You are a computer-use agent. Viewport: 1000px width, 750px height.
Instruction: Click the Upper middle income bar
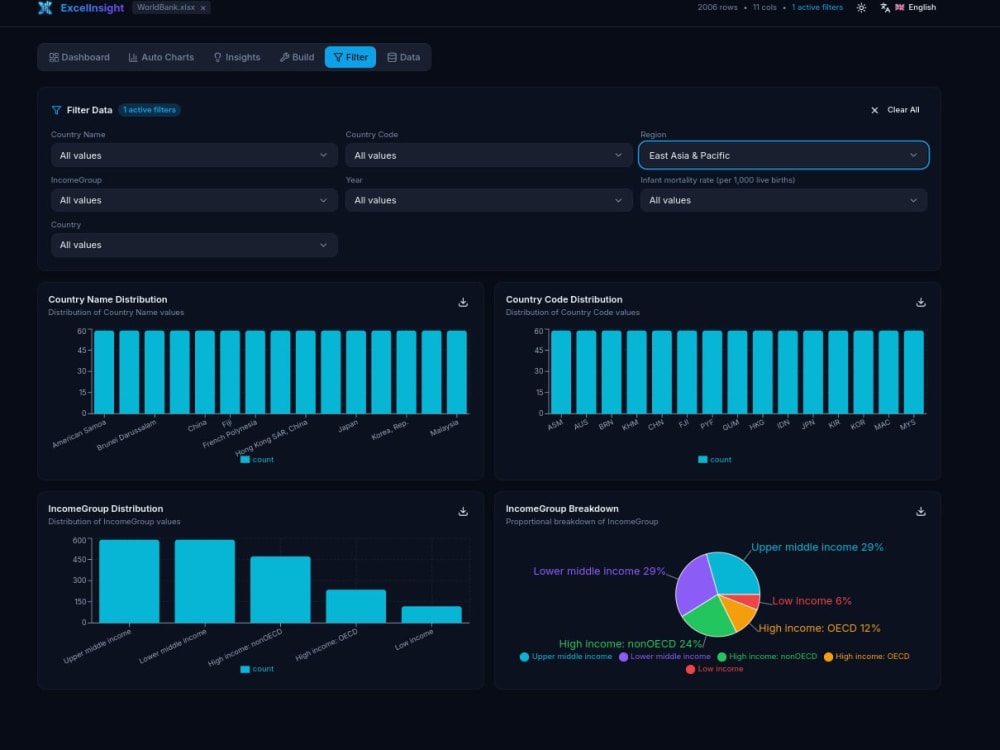pyautogui.click(x=129, y=581)
